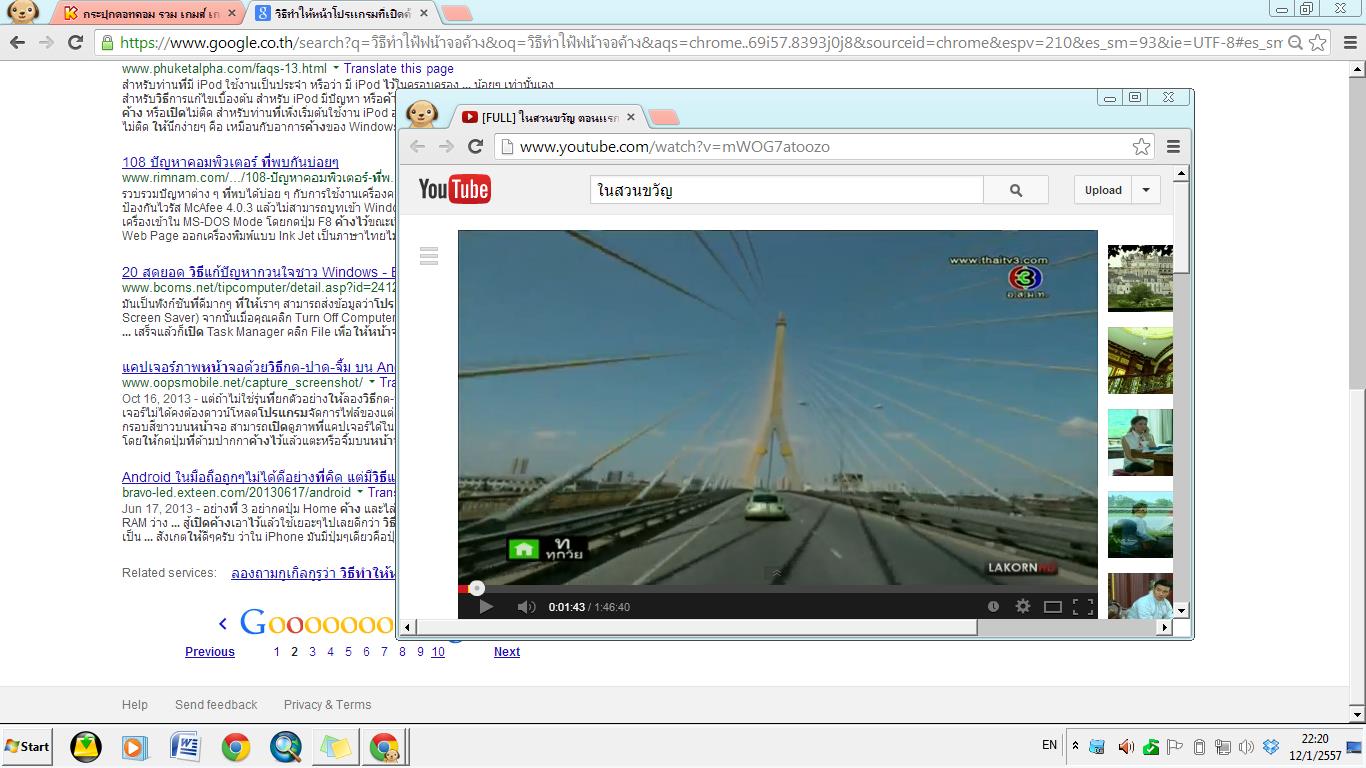This screenshot has height=768, width=1366.
Task: Open Chrome menu in Google window
Action: coord(1348,42)
